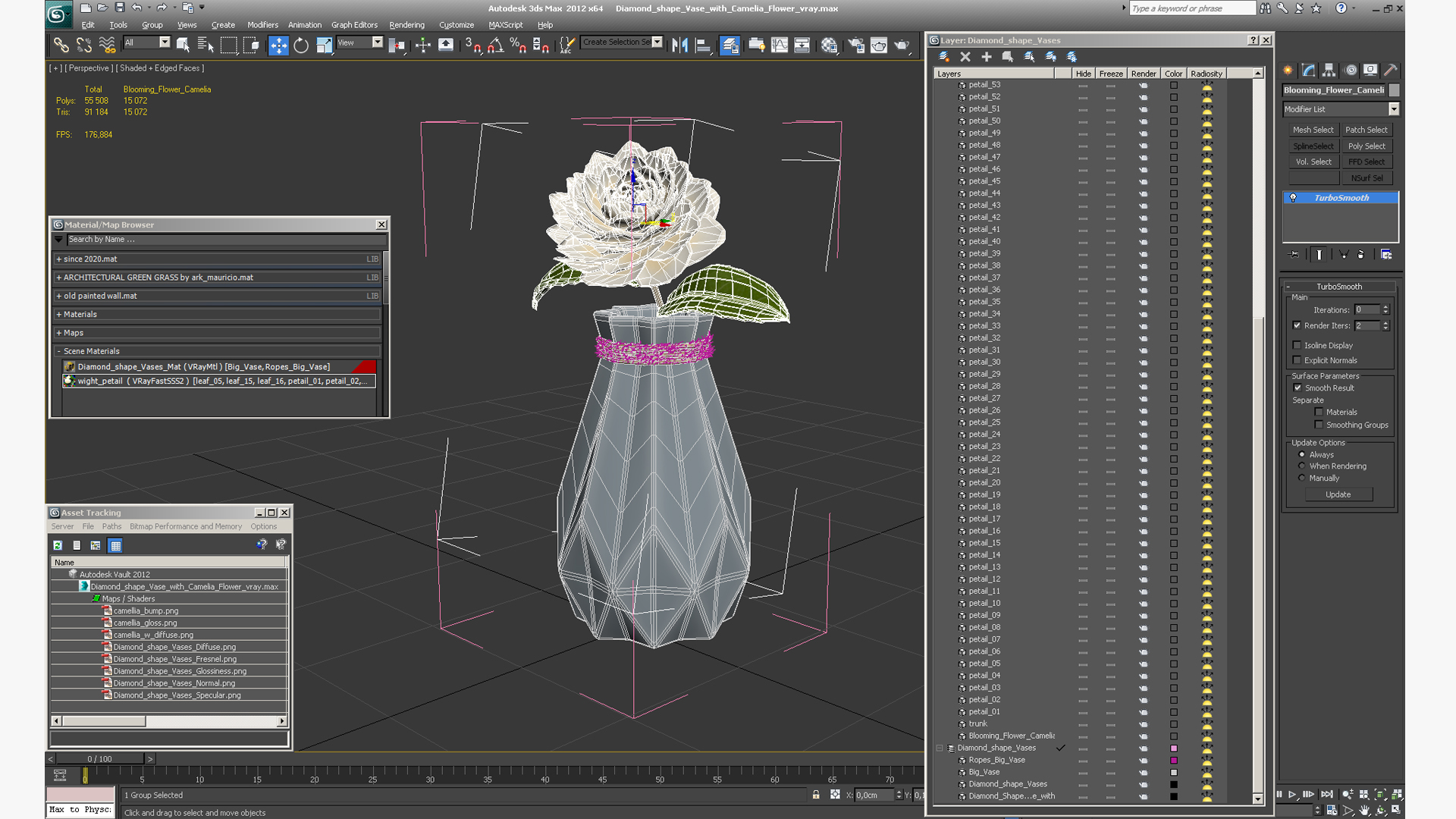Open the Rendering menu

tap(406, 25)
